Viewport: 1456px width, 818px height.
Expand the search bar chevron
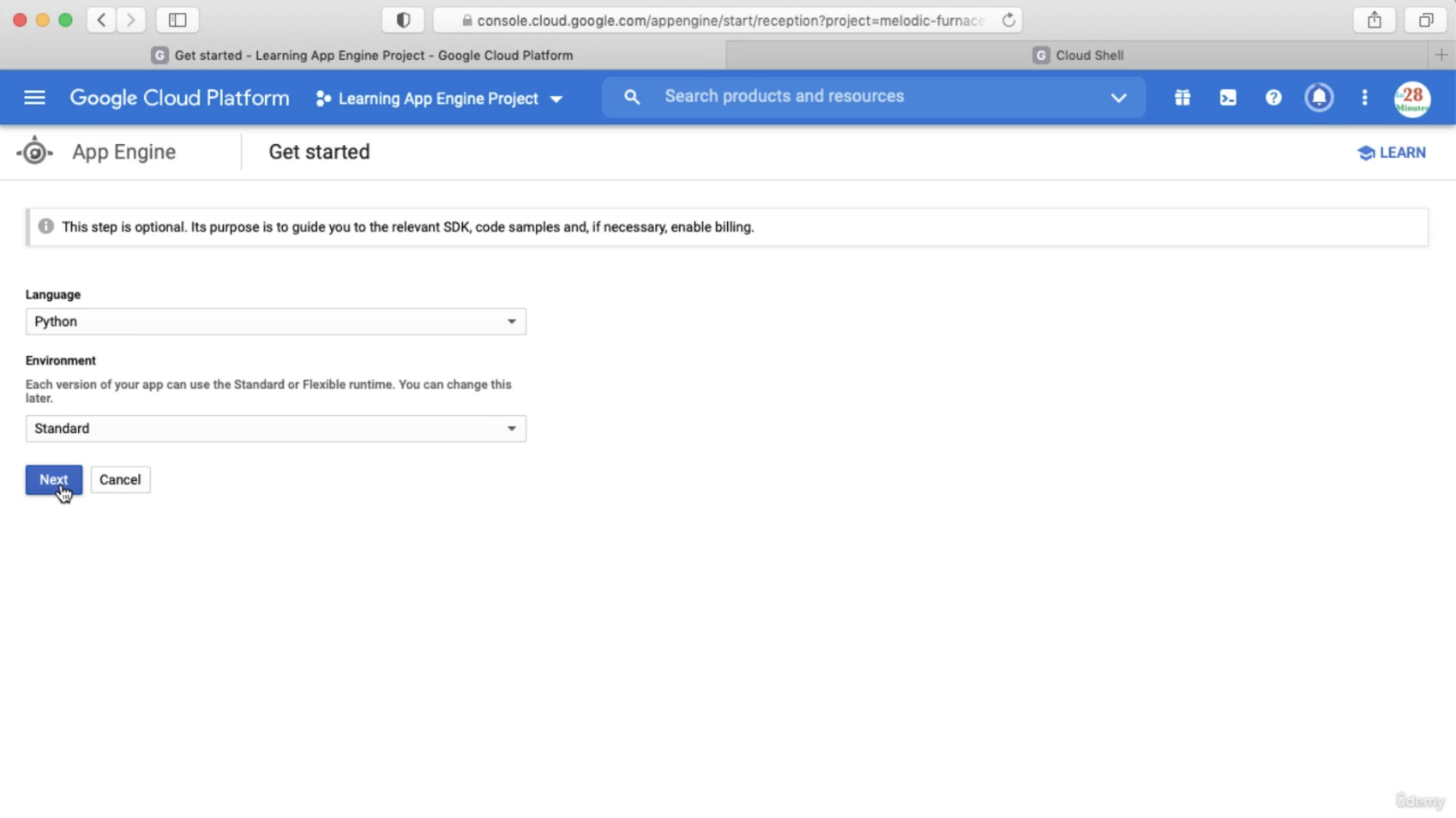(x=1118, y=98)
